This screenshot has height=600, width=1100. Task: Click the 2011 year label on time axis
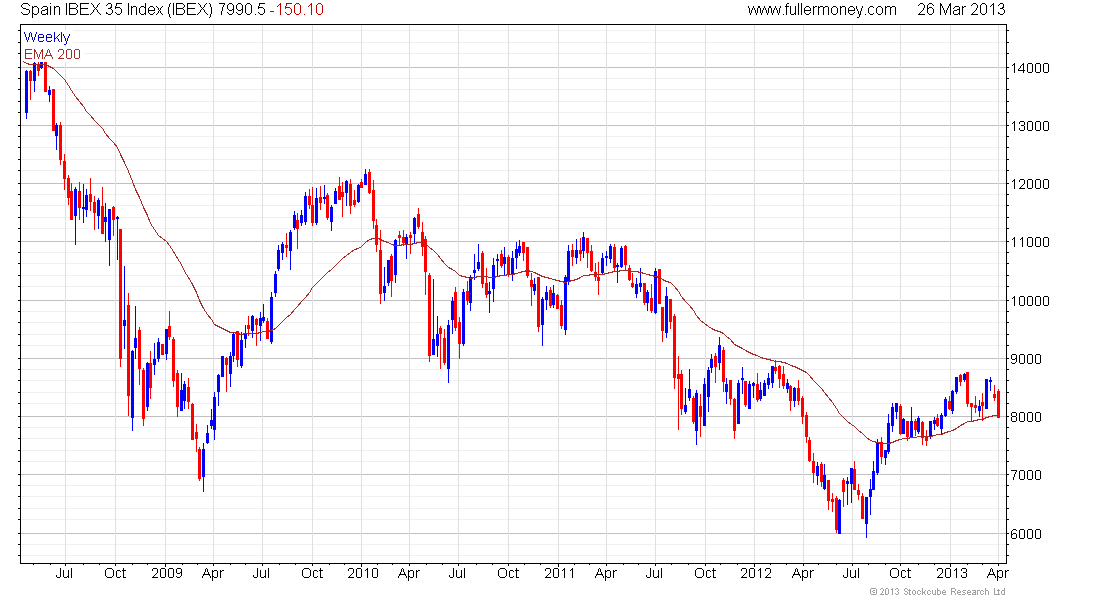click(x=560, y=573)
